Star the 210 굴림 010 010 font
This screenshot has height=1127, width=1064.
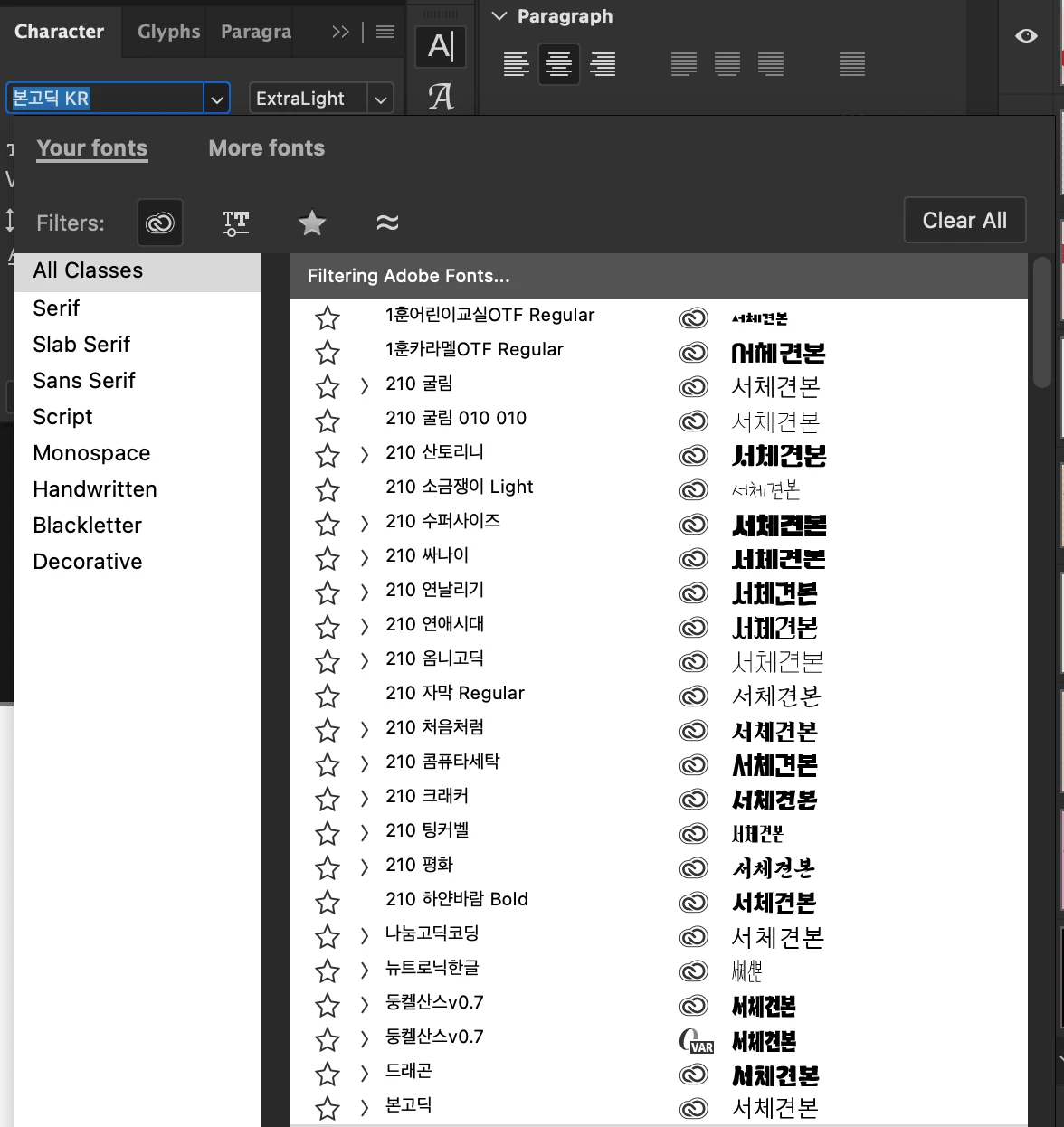[x=328, y=421]
